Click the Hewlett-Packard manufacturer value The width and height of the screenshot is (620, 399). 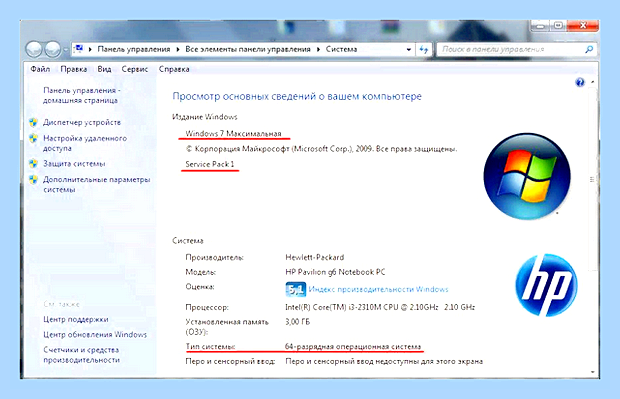coord(315,257)
